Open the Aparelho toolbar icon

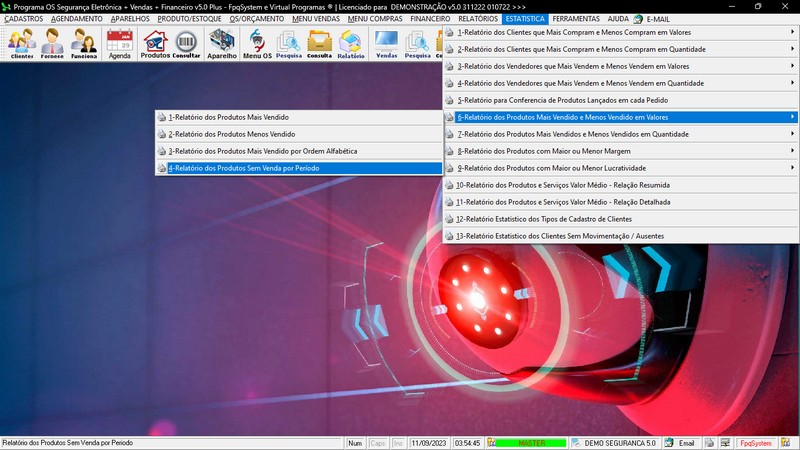[x=222, y=44]
